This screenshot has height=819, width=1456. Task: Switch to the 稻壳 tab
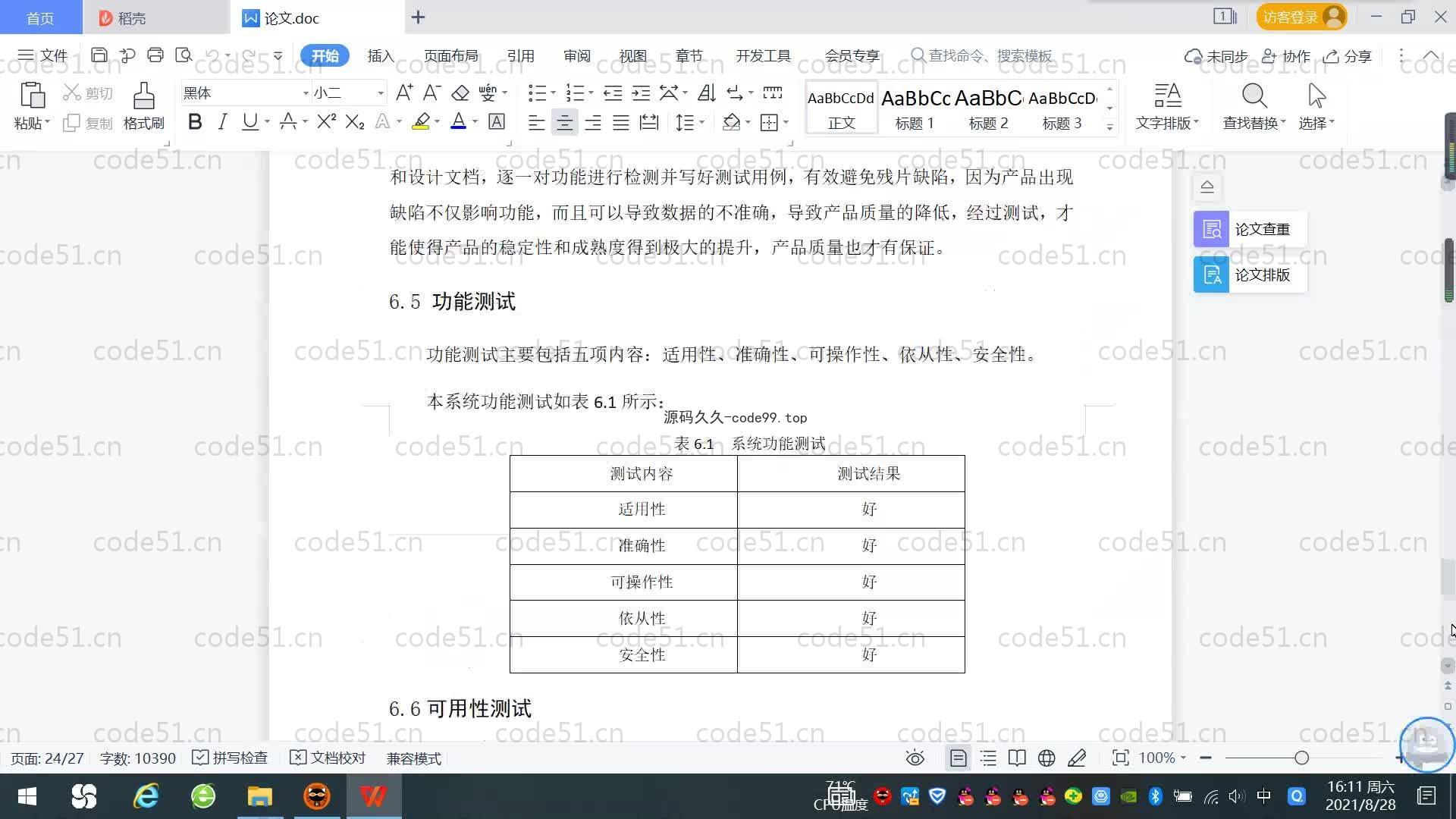(155, 17)
